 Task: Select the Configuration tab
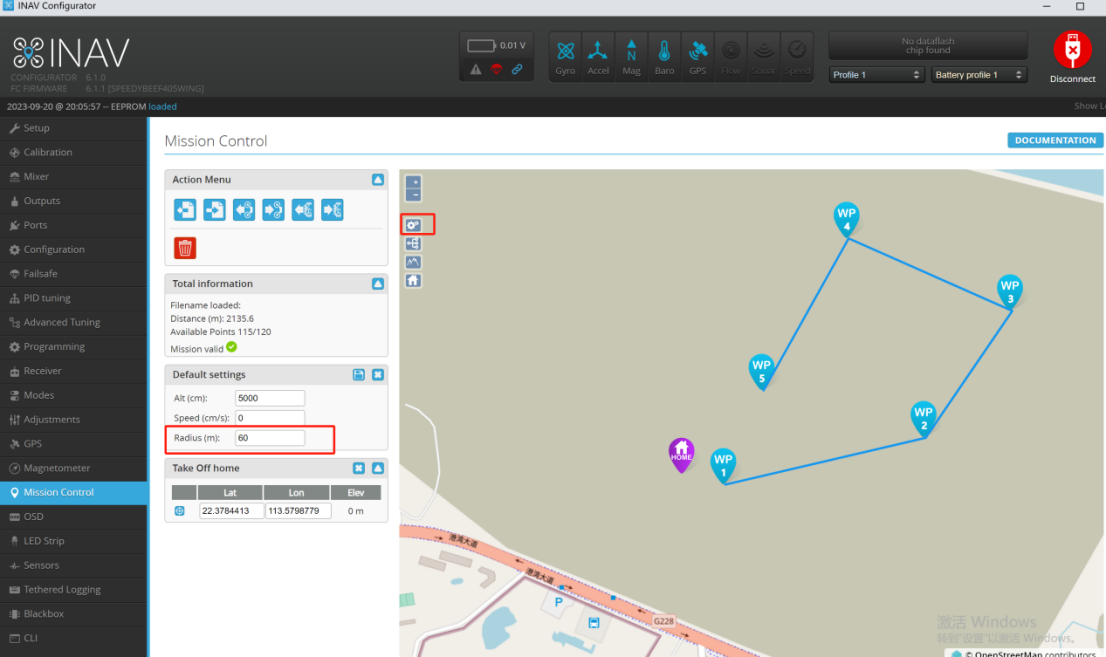(73, 250)
